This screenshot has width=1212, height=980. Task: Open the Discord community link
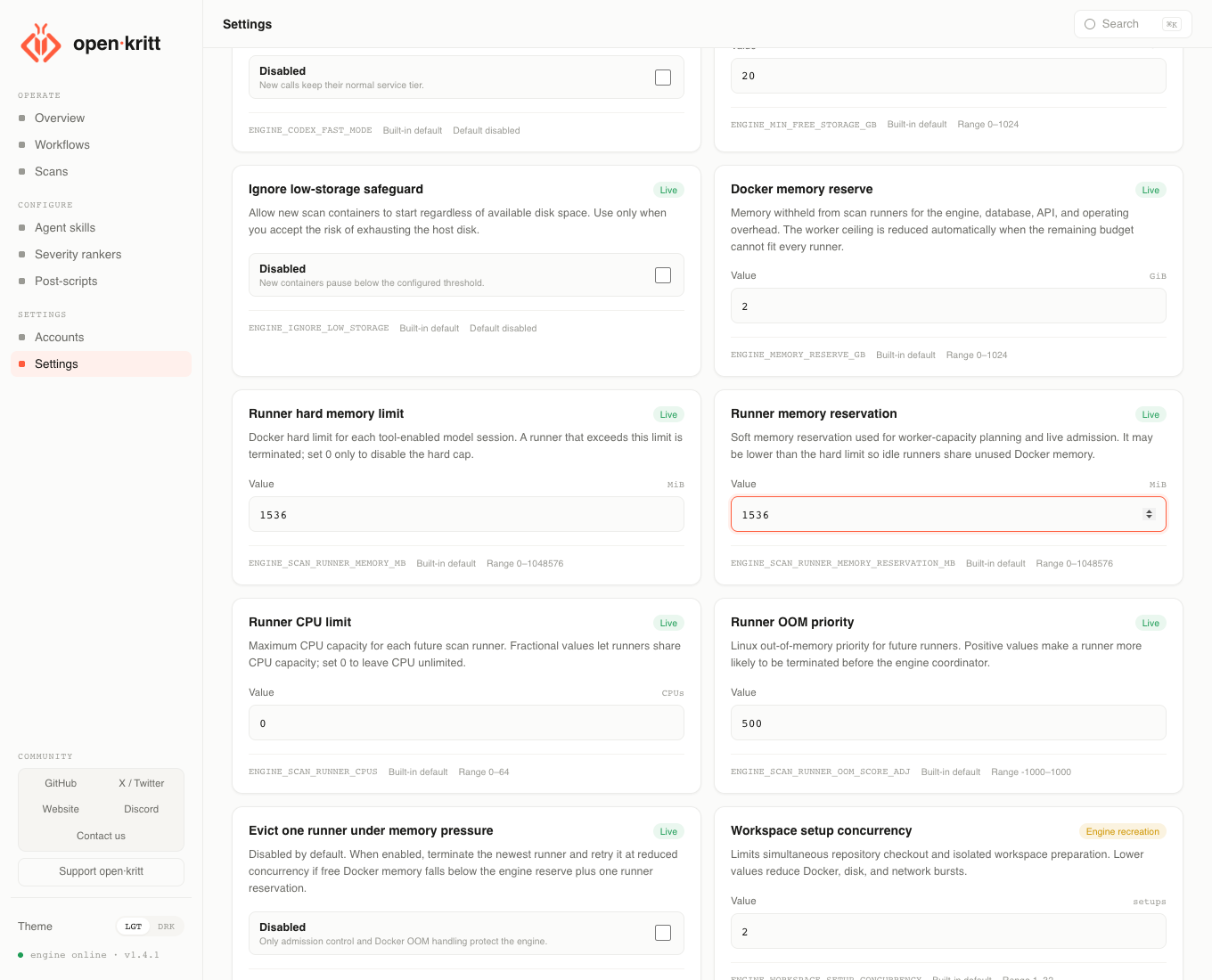point(142,809)
